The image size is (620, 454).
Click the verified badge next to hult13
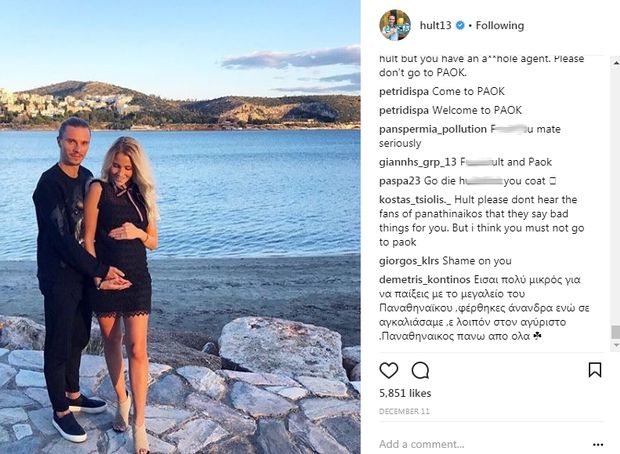460,25
